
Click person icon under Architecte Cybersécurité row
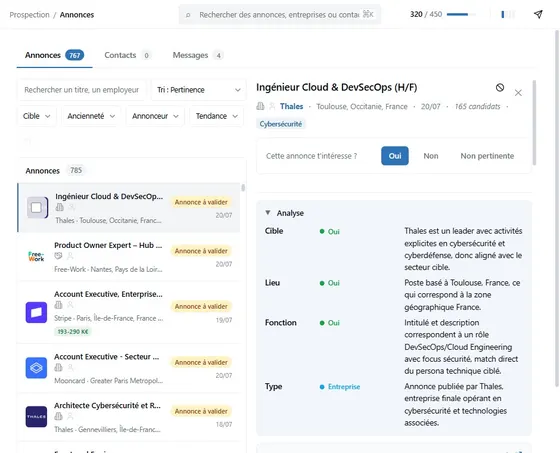(70, 416)
